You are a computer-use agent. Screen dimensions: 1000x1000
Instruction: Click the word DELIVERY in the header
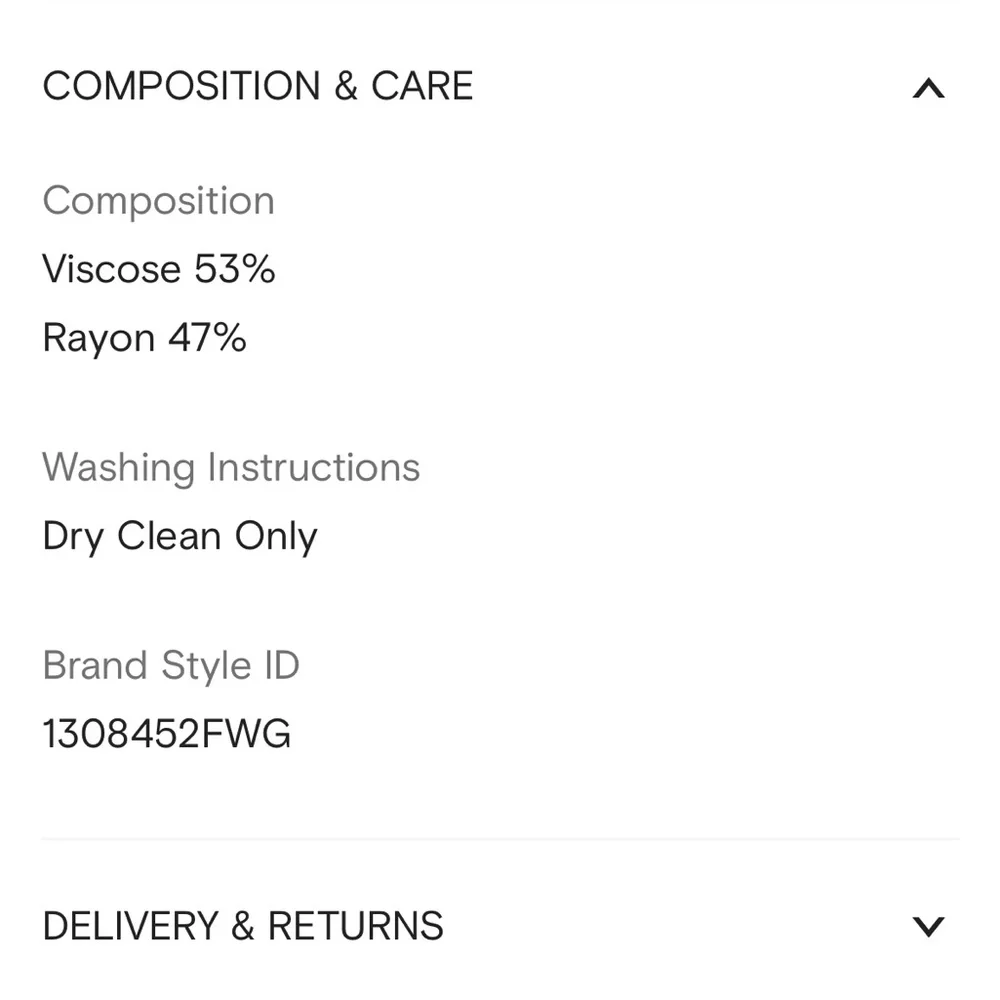(x=131, y=926)
